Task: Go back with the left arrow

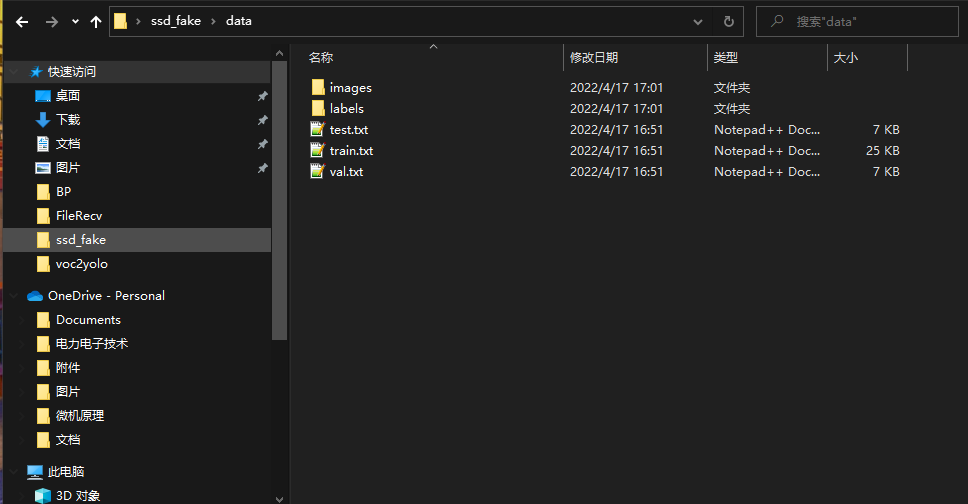Action: [x=22, y=22]
